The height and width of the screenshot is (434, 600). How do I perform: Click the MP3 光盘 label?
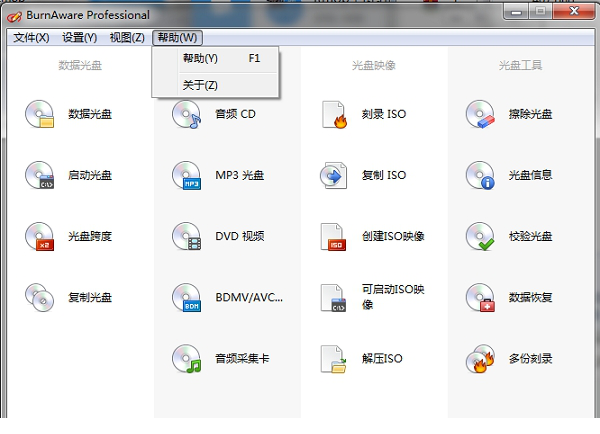pyautogui.click(x=240, y=175)
